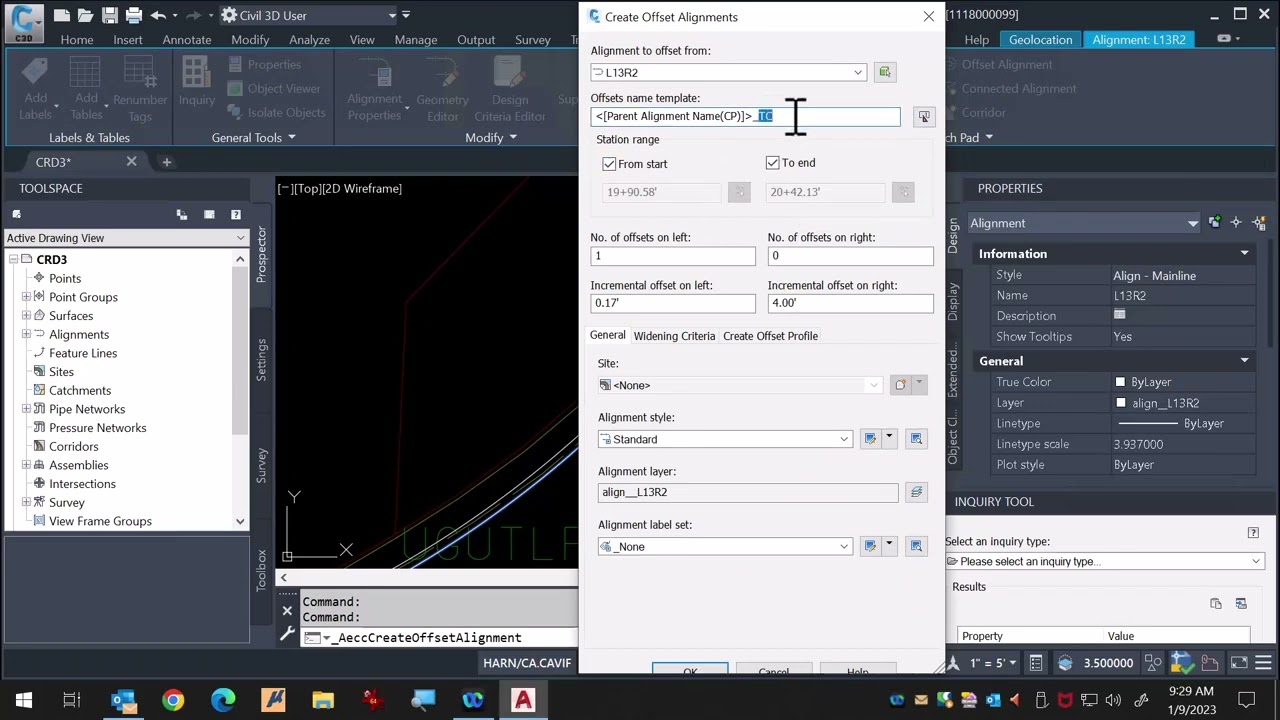Open Prospector vertical tab in Toolspace
Image resolution: width=1280 pixels, height=720 pixels.
[262, 254]
